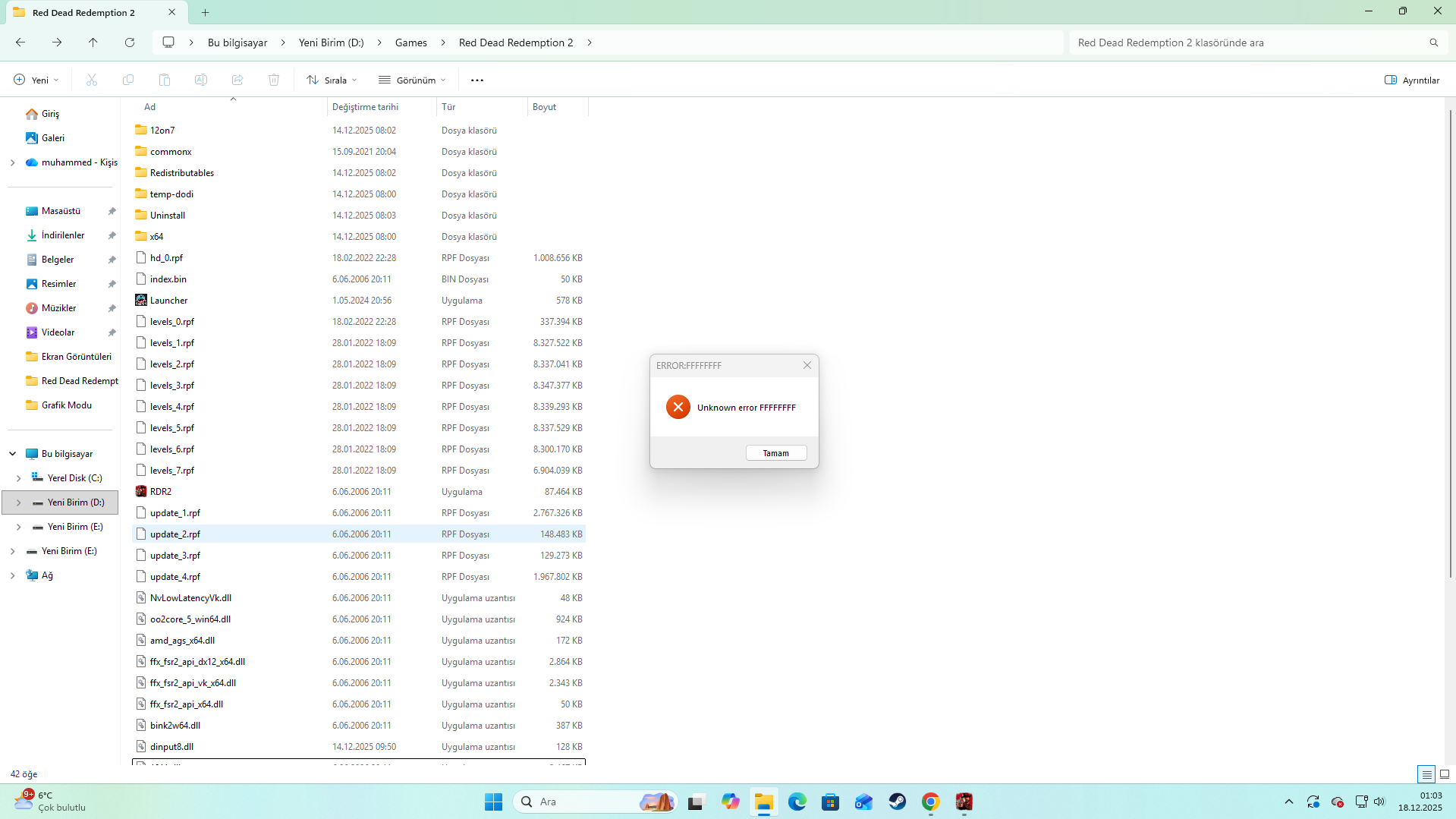Open the Sırala (Sort) dropdown
The width and height of the screenshot is (1456, 819).
(332, 80)
